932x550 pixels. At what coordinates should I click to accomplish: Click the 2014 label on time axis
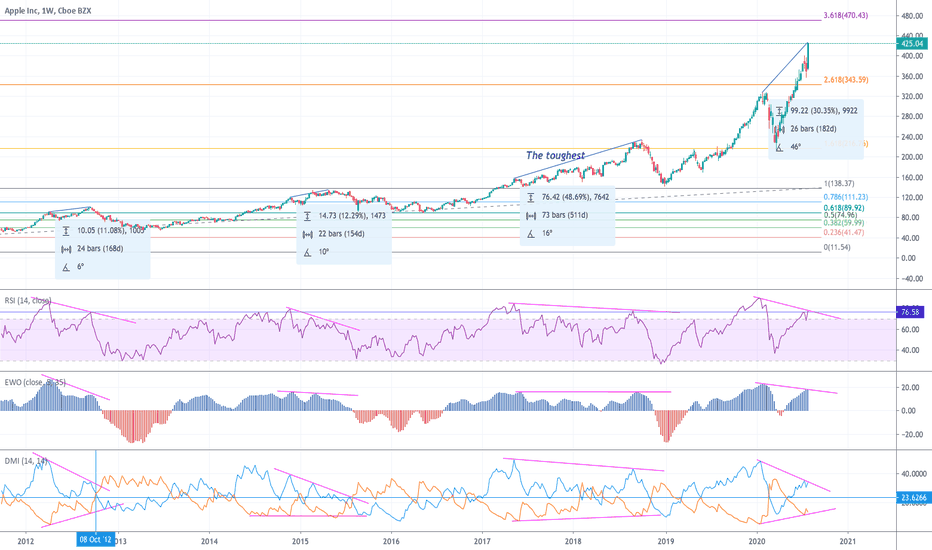209,541
